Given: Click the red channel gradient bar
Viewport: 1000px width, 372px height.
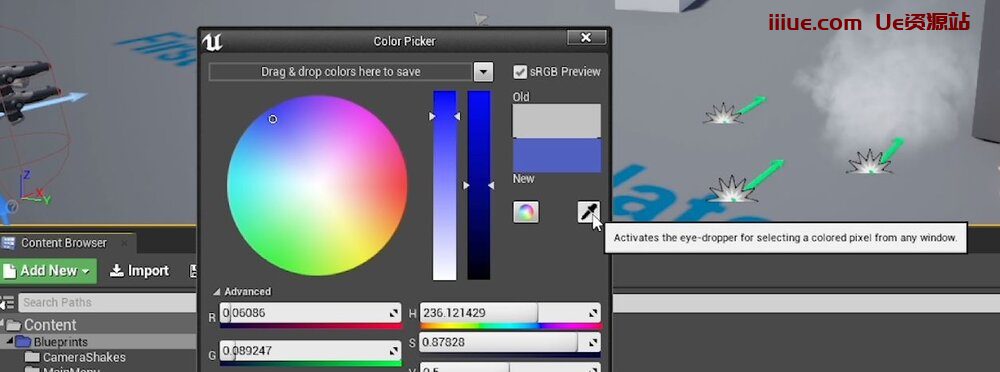Looking at the screenshot, I should tap(311, 326).
